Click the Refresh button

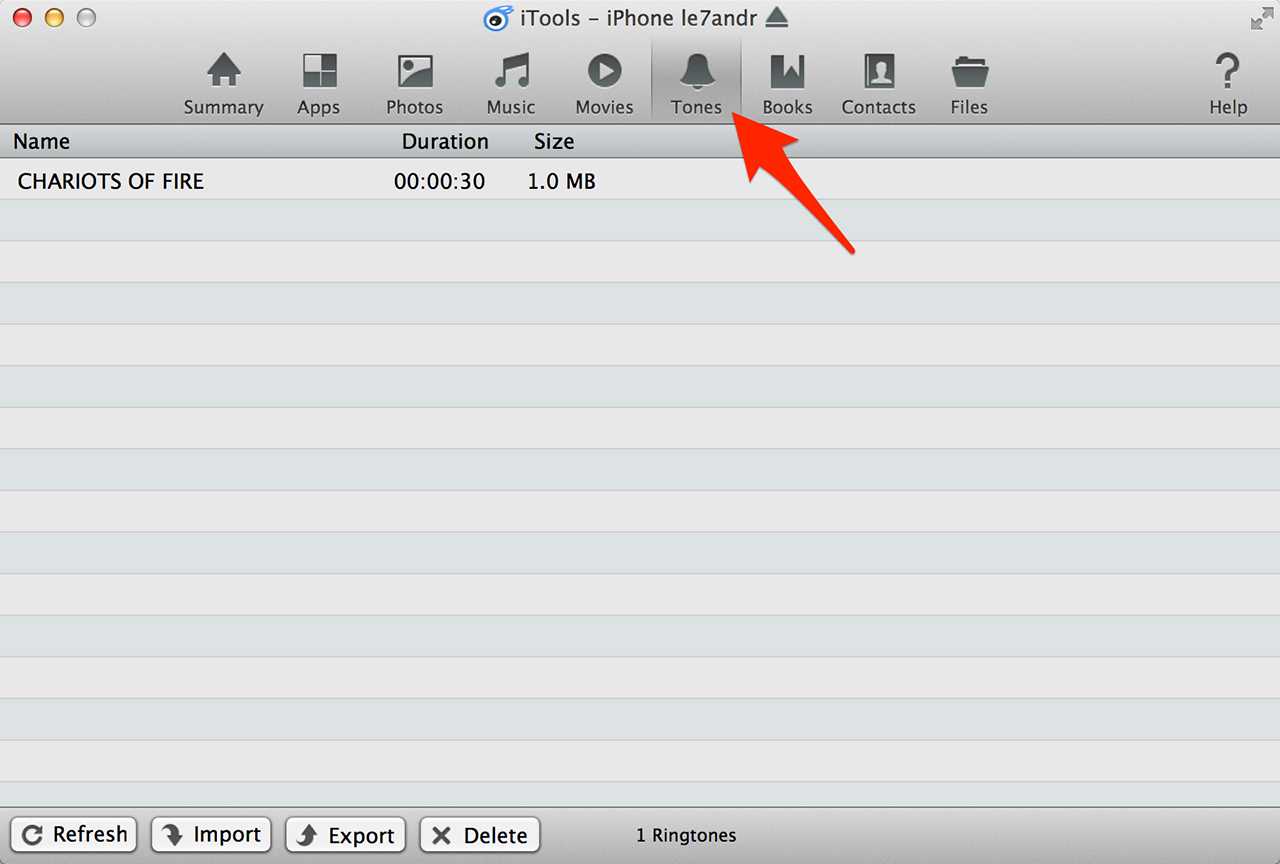coord(76,835)
